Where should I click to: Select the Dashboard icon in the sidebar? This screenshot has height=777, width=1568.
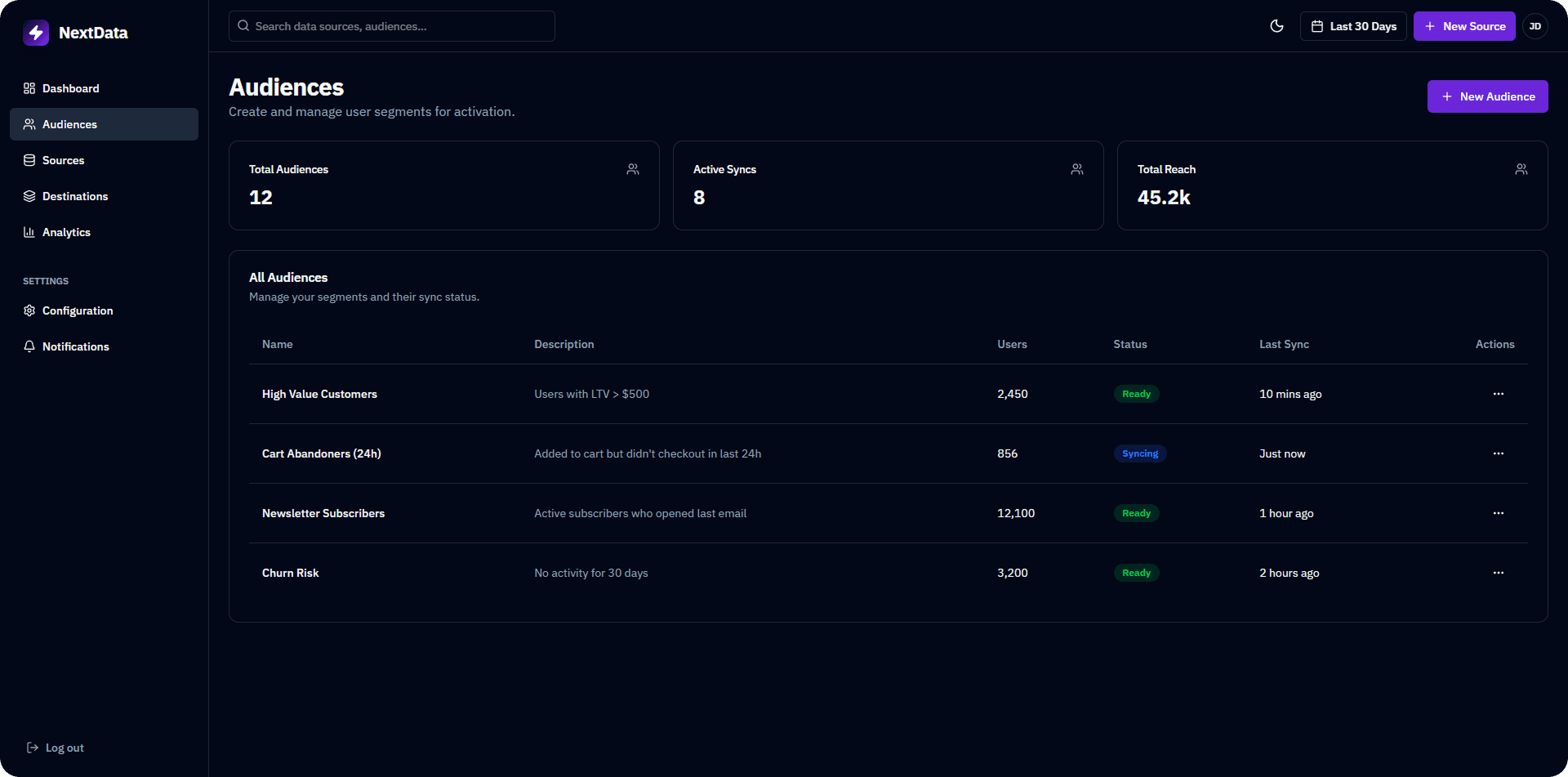[x=29, y=88]
